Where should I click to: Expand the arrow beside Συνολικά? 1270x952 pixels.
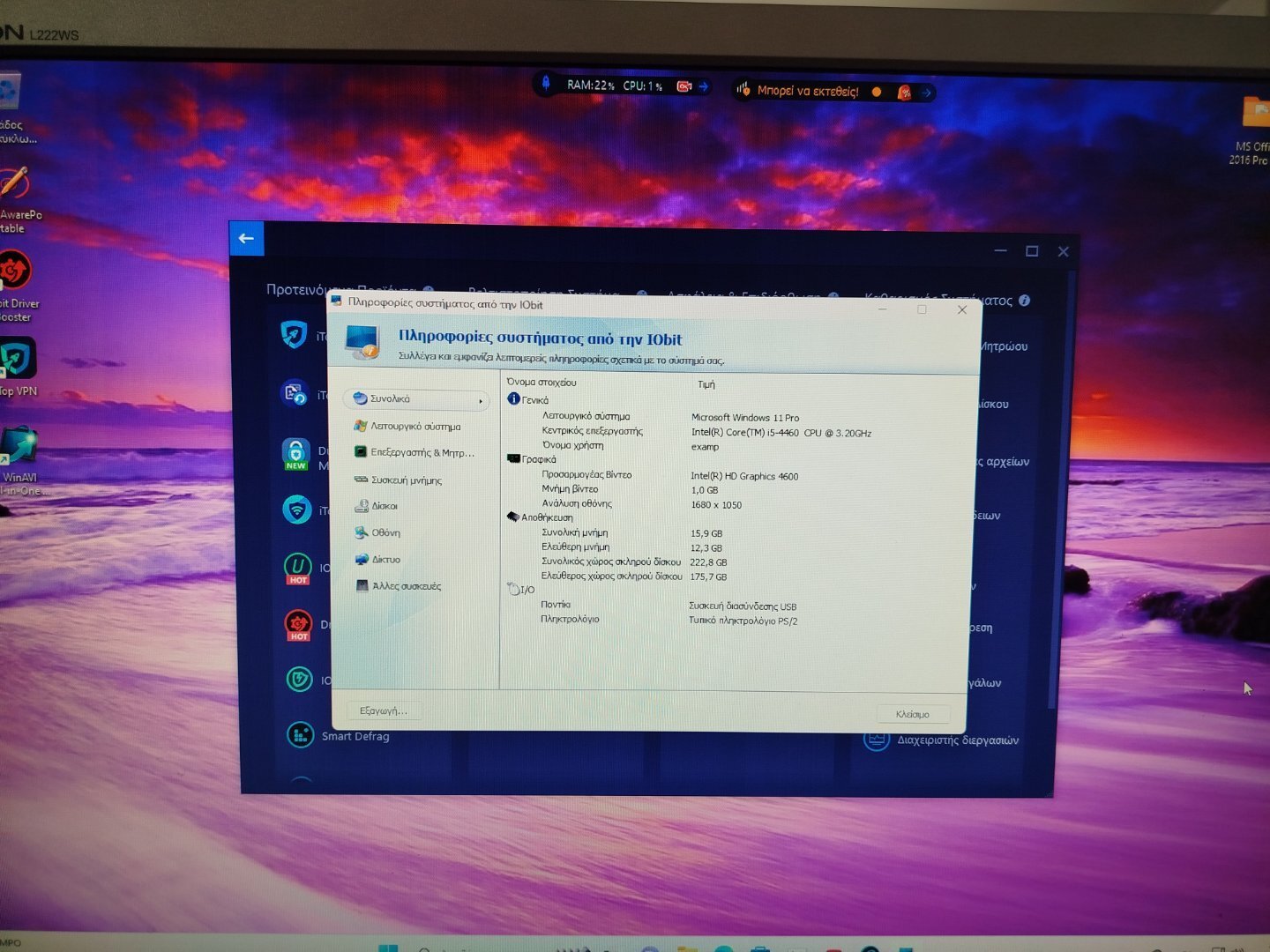(481, 401)
